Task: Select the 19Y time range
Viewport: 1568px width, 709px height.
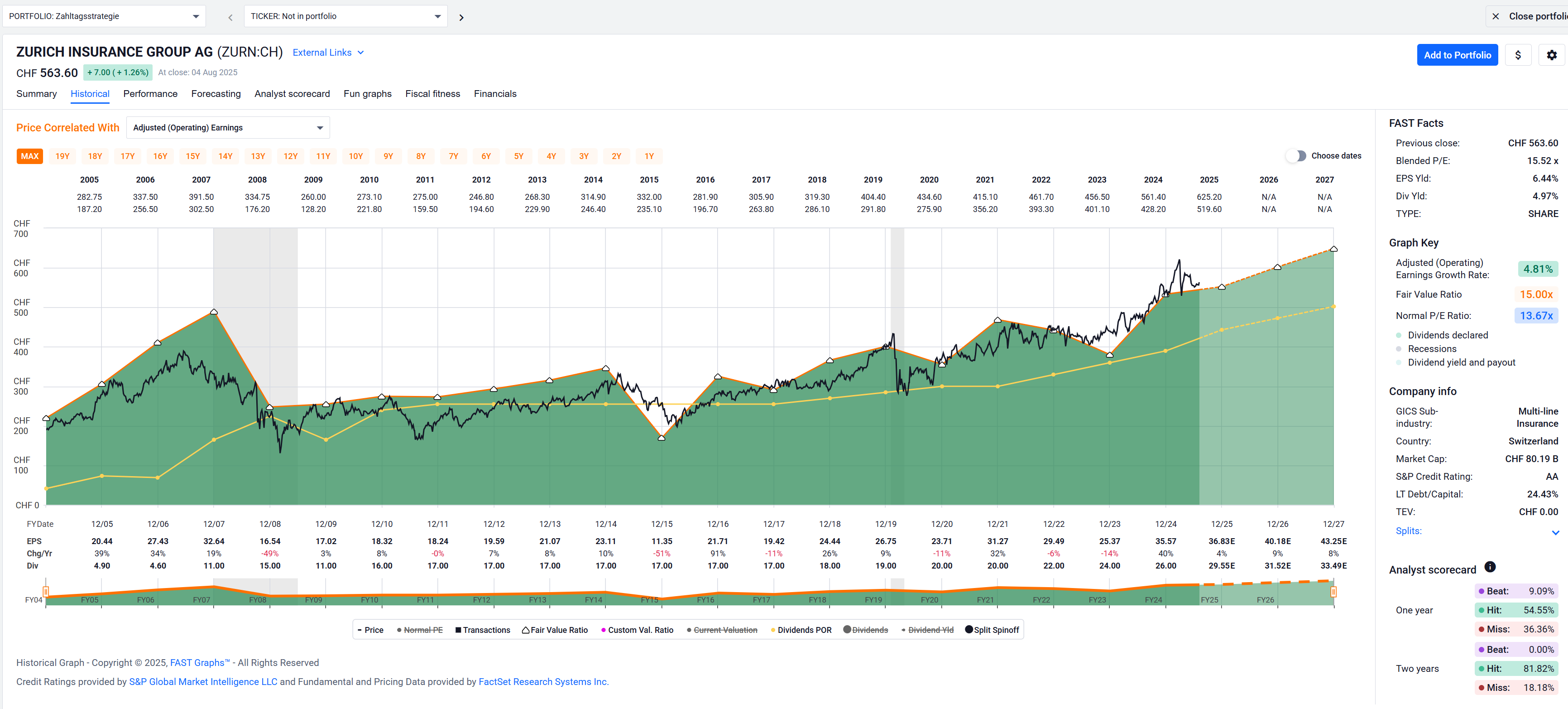Action: (62, 157)
